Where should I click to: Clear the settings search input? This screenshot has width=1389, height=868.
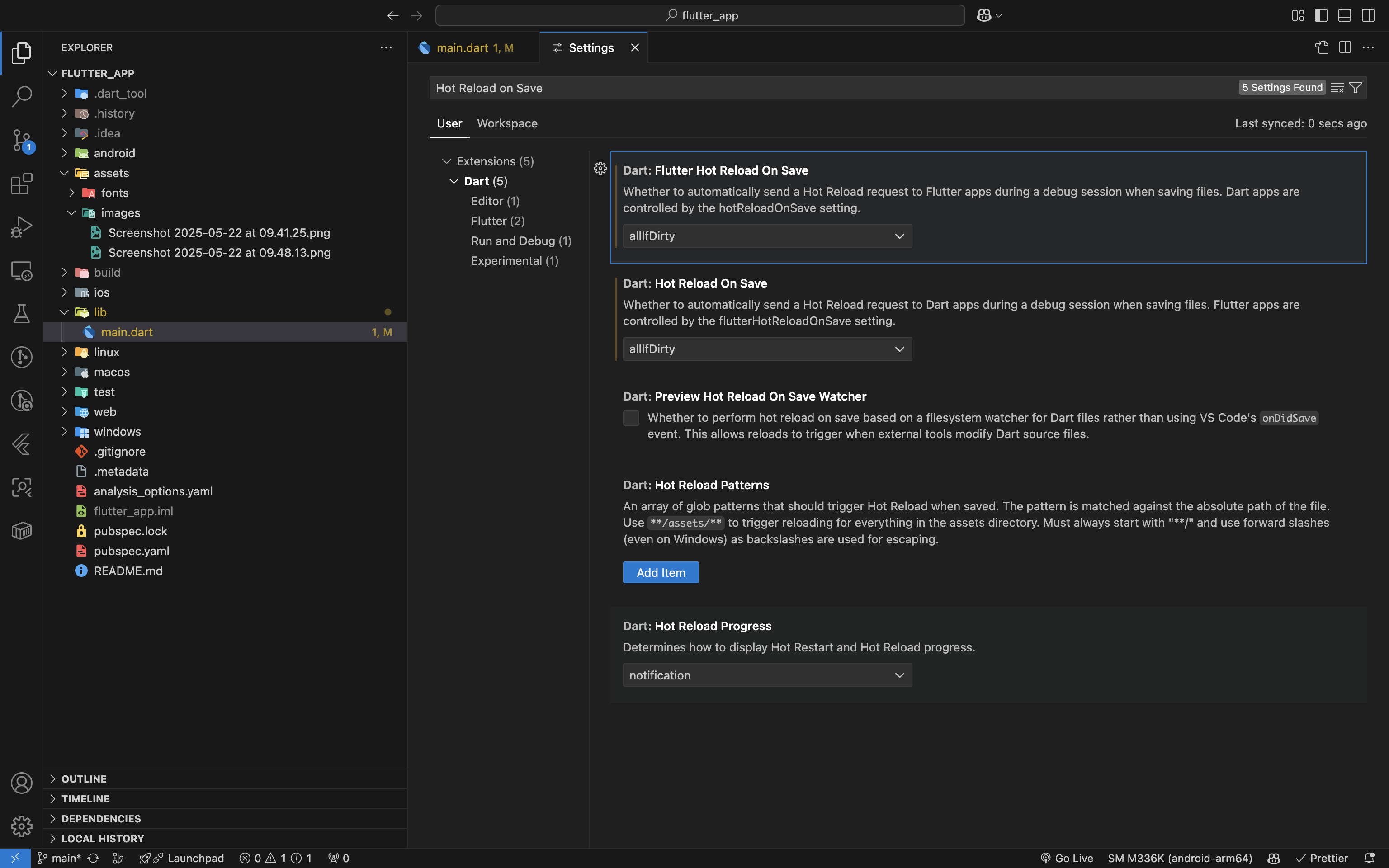[1337, 88]
